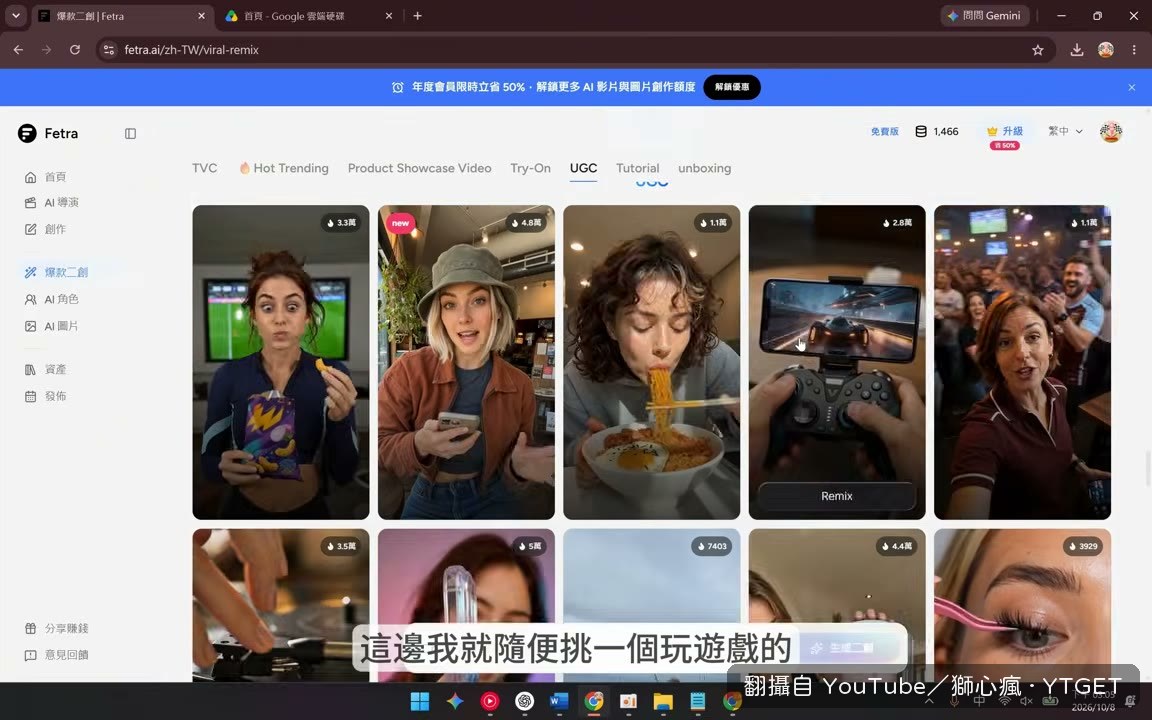Open the bucket hat woman video
This screenshot has height=720, width=1152.
(x=466, y=362)
